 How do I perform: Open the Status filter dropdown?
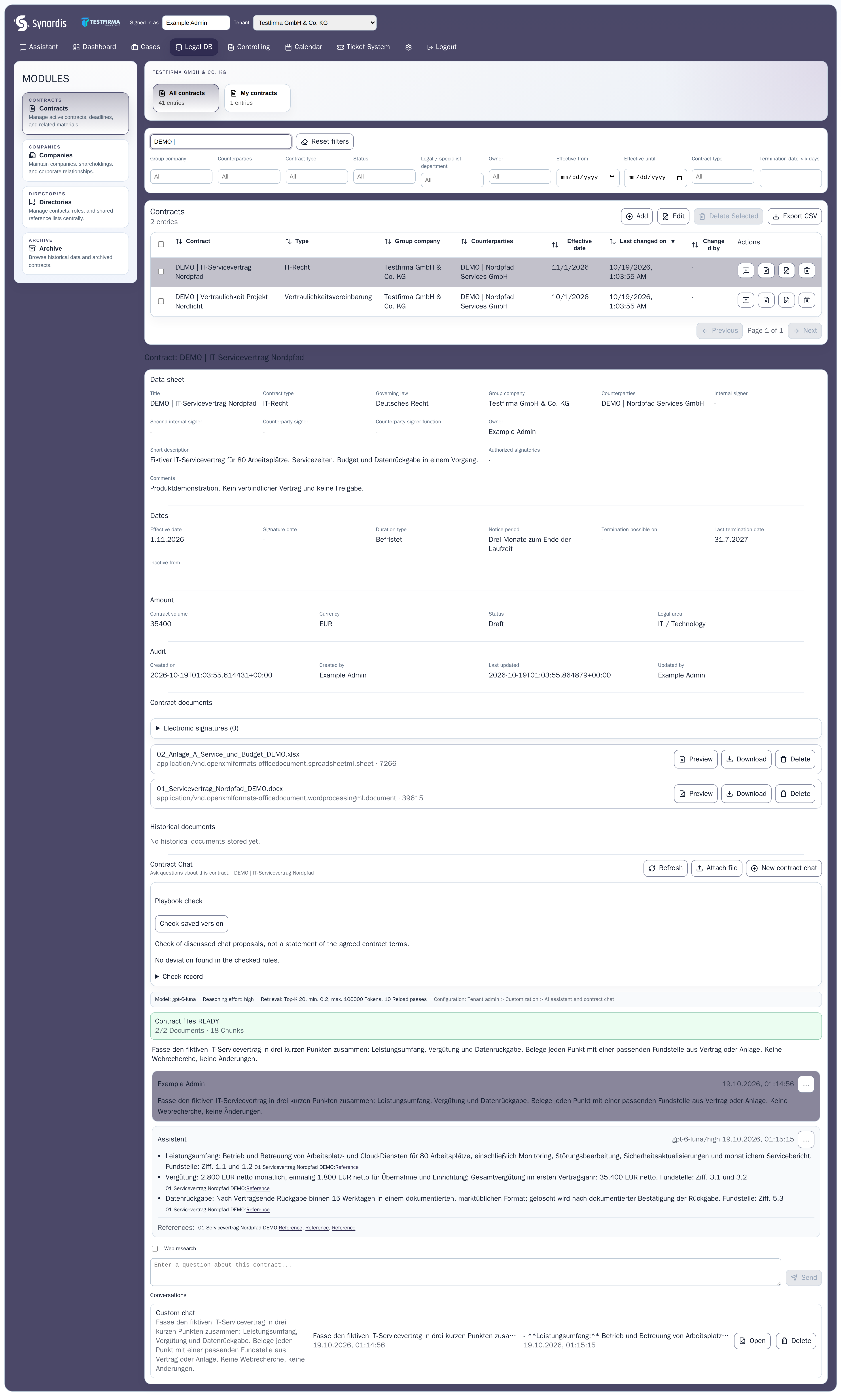click(x=384, y=177)
